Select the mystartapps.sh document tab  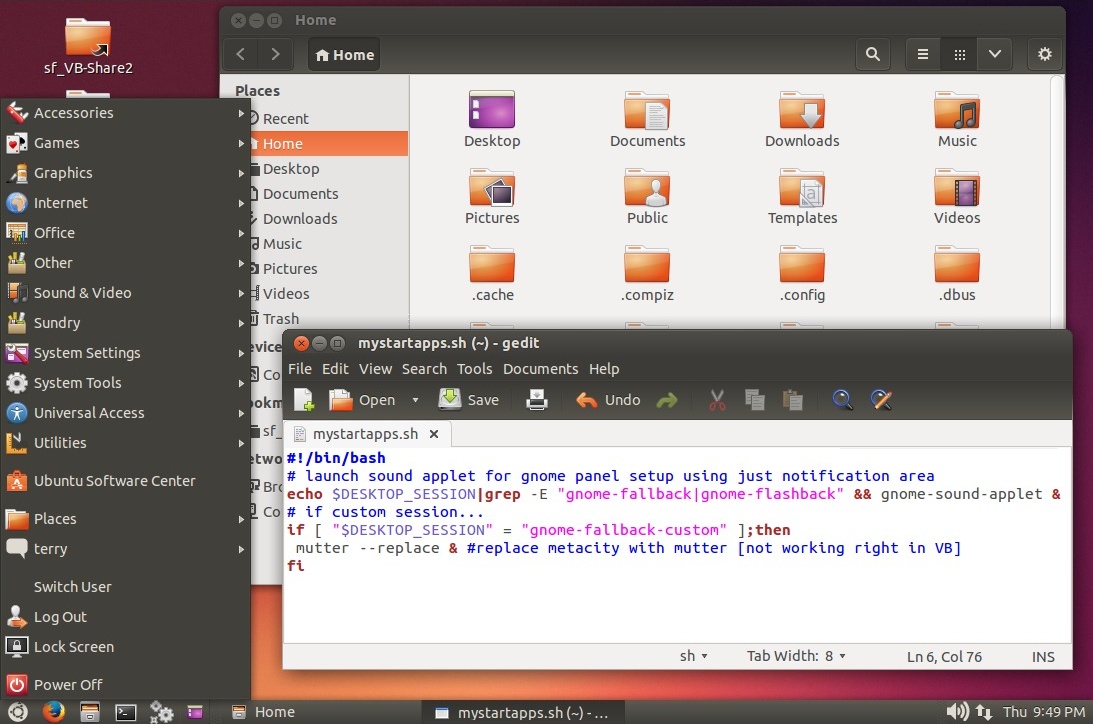point(365,434)
